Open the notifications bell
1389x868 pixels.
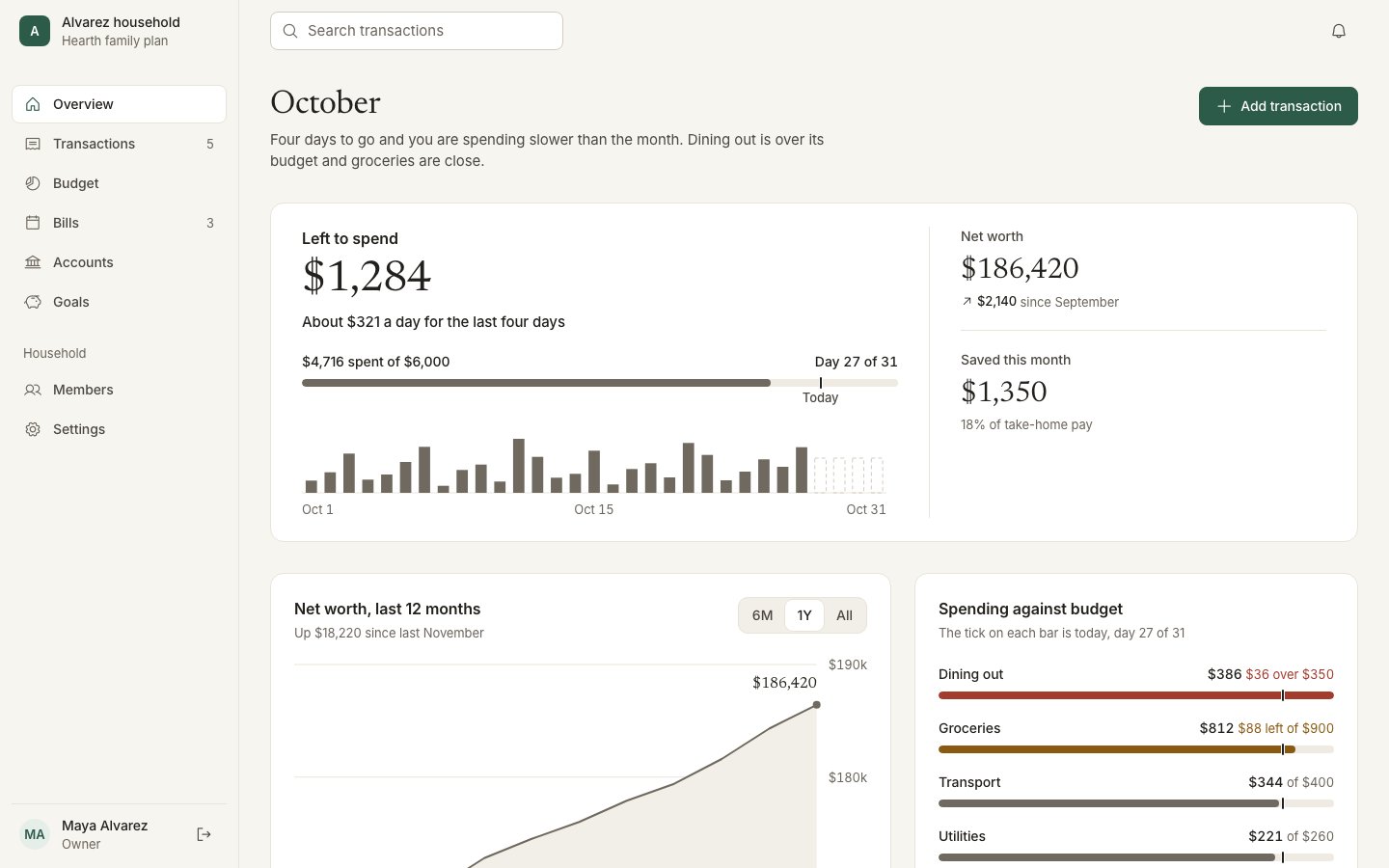click(1339, 31)
